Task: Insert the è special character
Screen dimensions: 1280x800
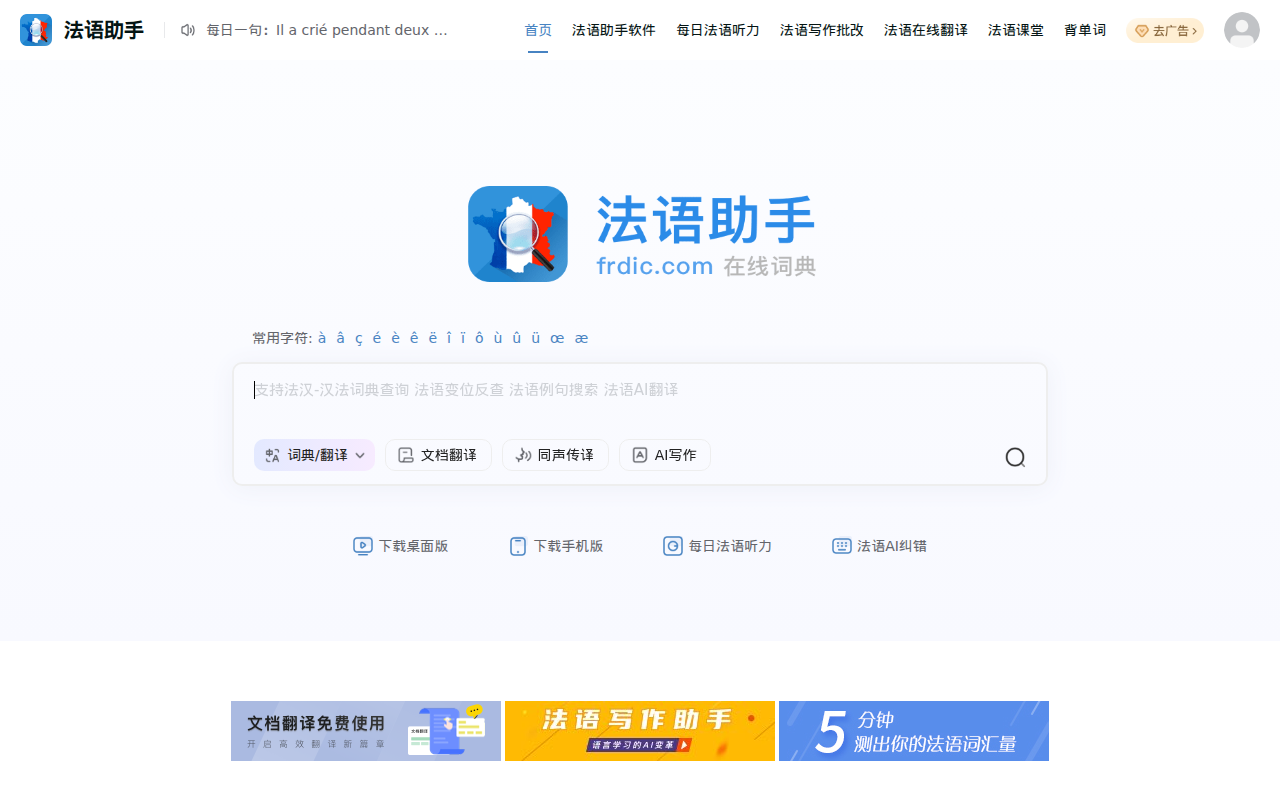Action: (396, 338)
